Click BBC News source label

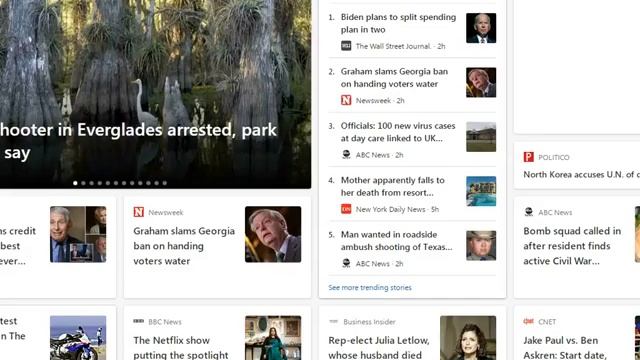(x=165, y=322)
